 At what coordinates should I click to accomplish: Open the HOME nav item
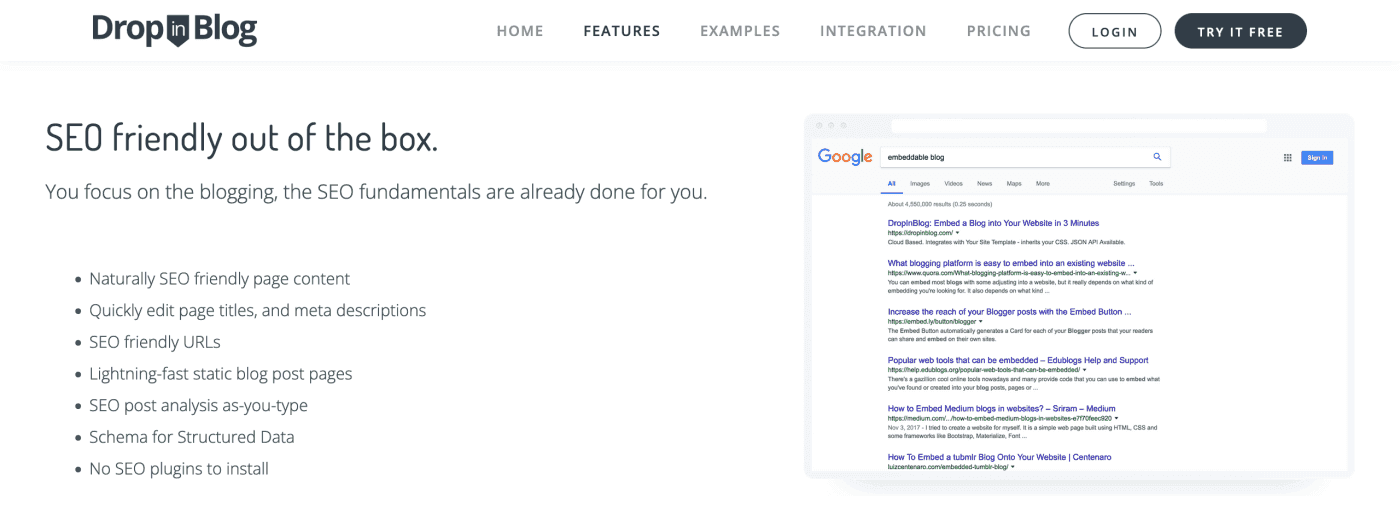[x=520, y=31]
